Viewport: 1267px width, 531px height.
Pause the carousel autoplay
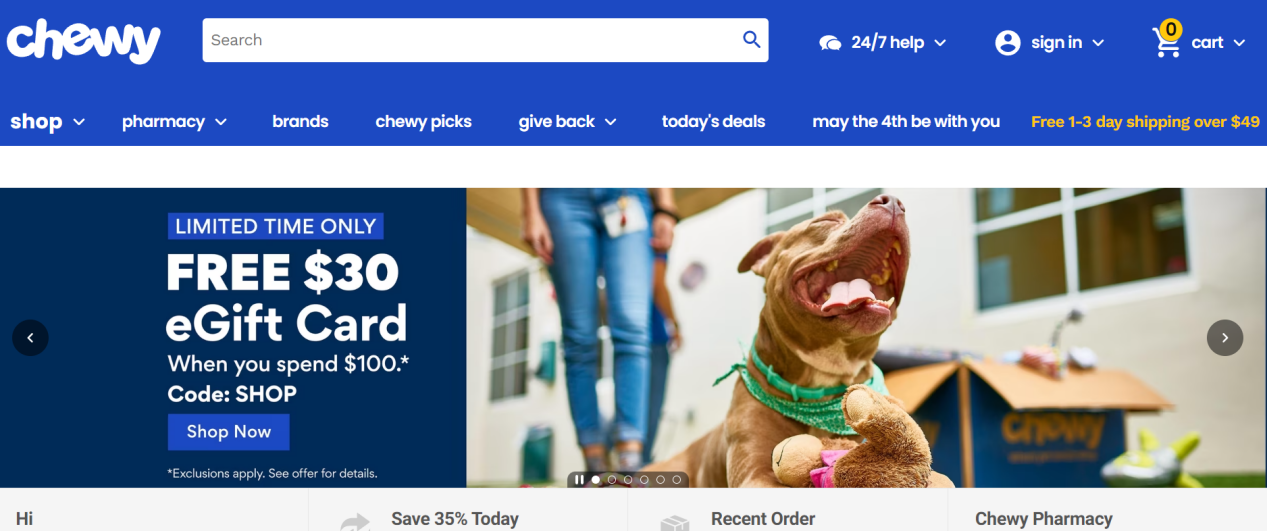pos(579,480)
